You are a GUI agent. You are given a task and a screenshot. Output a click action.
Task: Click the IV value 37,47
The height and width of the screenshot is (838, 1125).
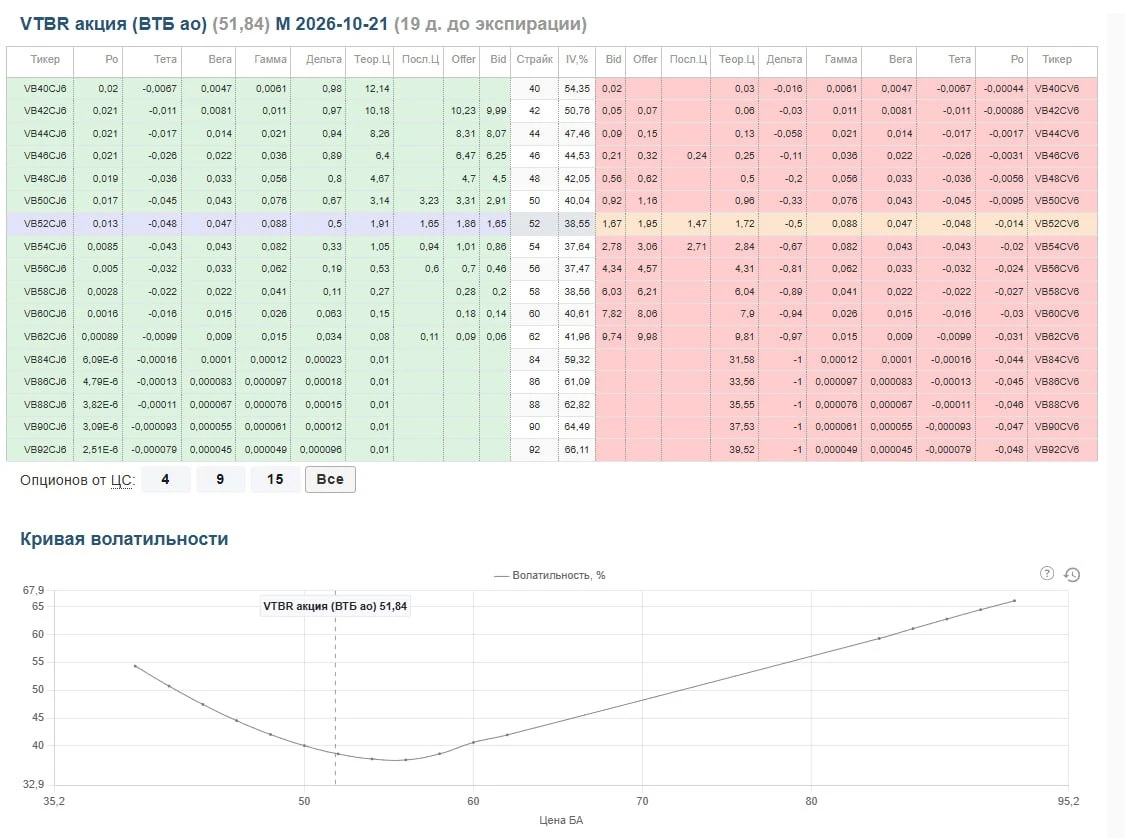577,269
